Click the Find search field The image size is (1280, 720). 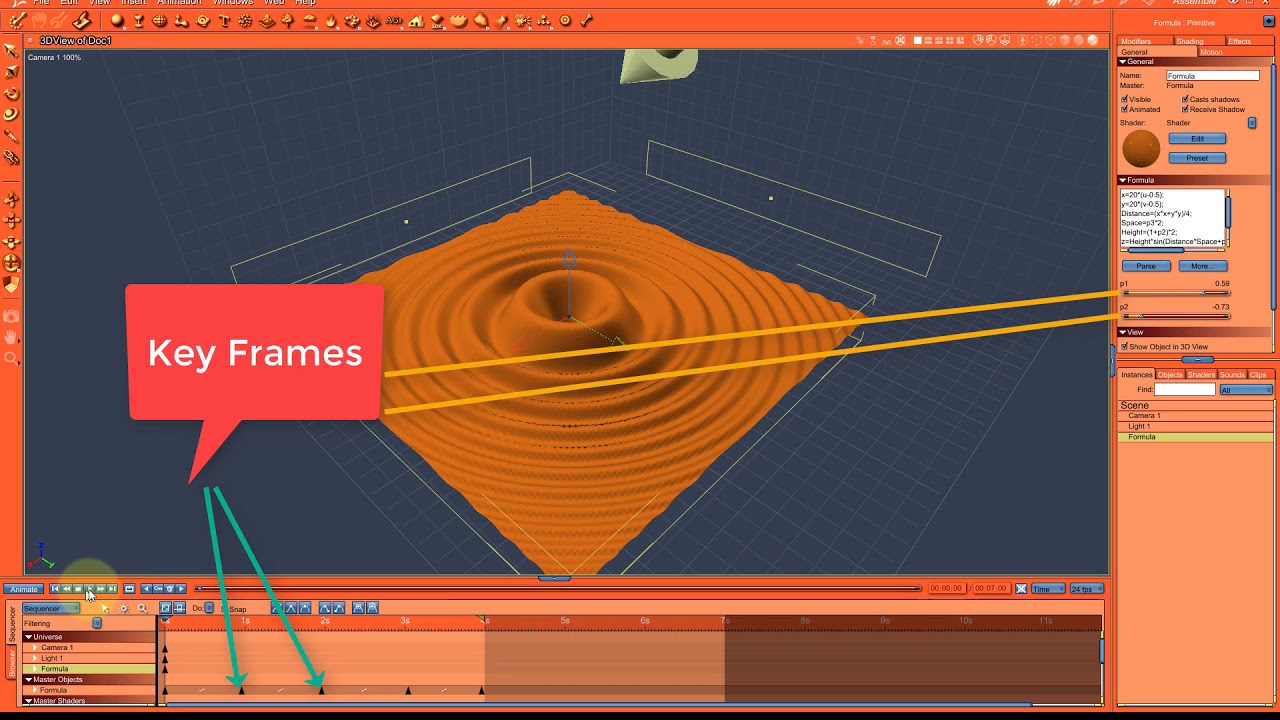tap(1185, 389)
